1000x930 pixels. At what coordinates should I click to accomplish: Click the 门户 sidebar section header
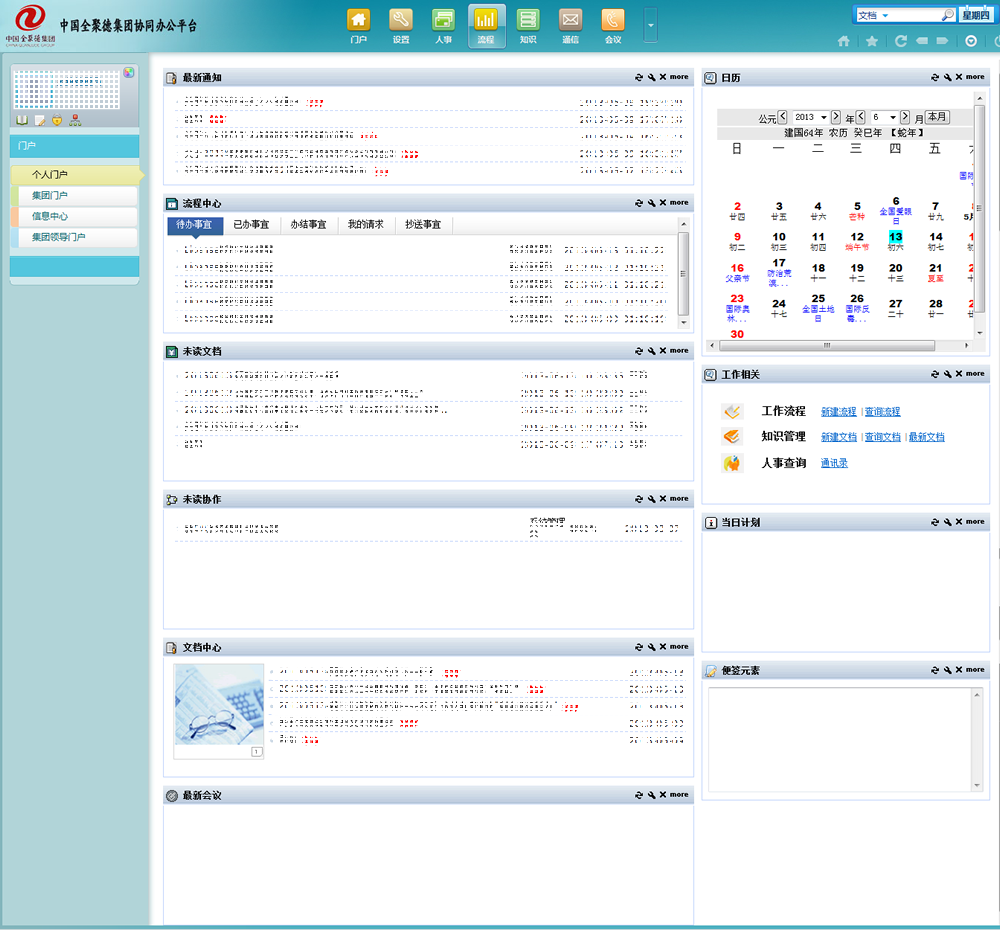point(75,146)
